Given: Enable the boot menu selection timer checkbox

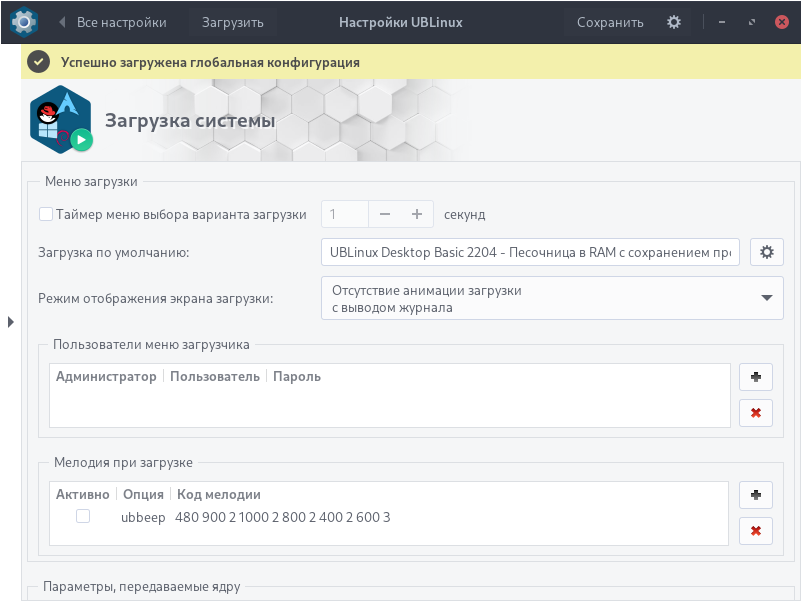Looking at the screenshot, I should click(x=46, y=214).
